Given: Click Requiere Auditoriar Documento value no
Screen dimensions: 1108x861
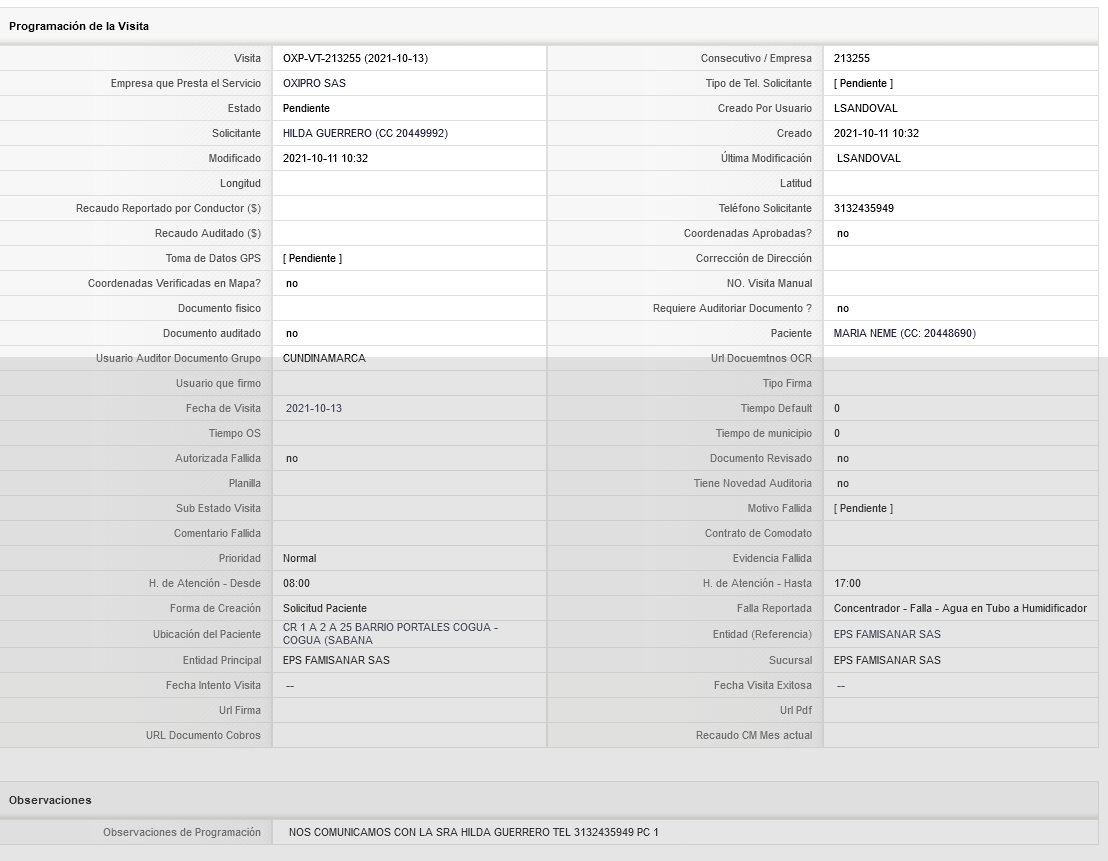Looking at the screenshot, I should [842, 309].
